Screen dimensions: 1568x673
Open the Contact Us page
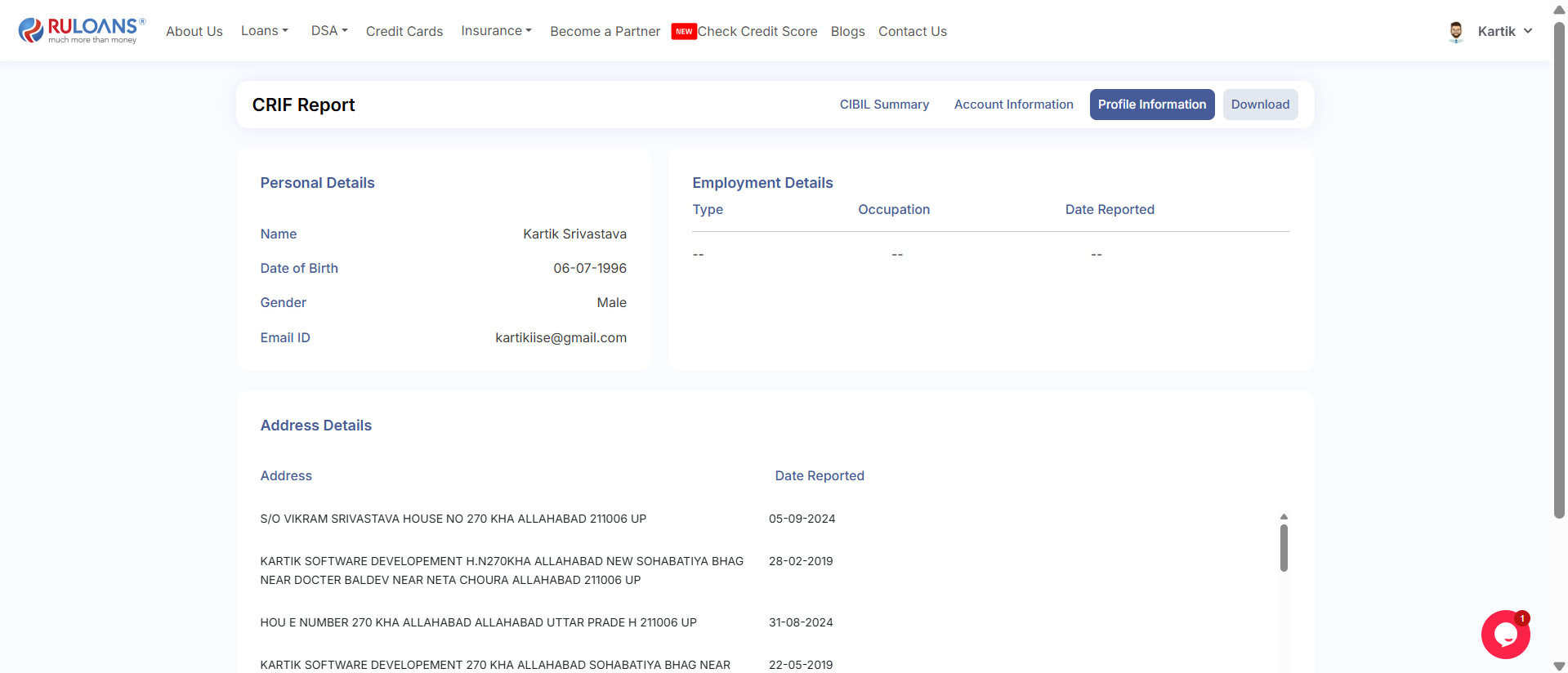[x=913, y=32]
